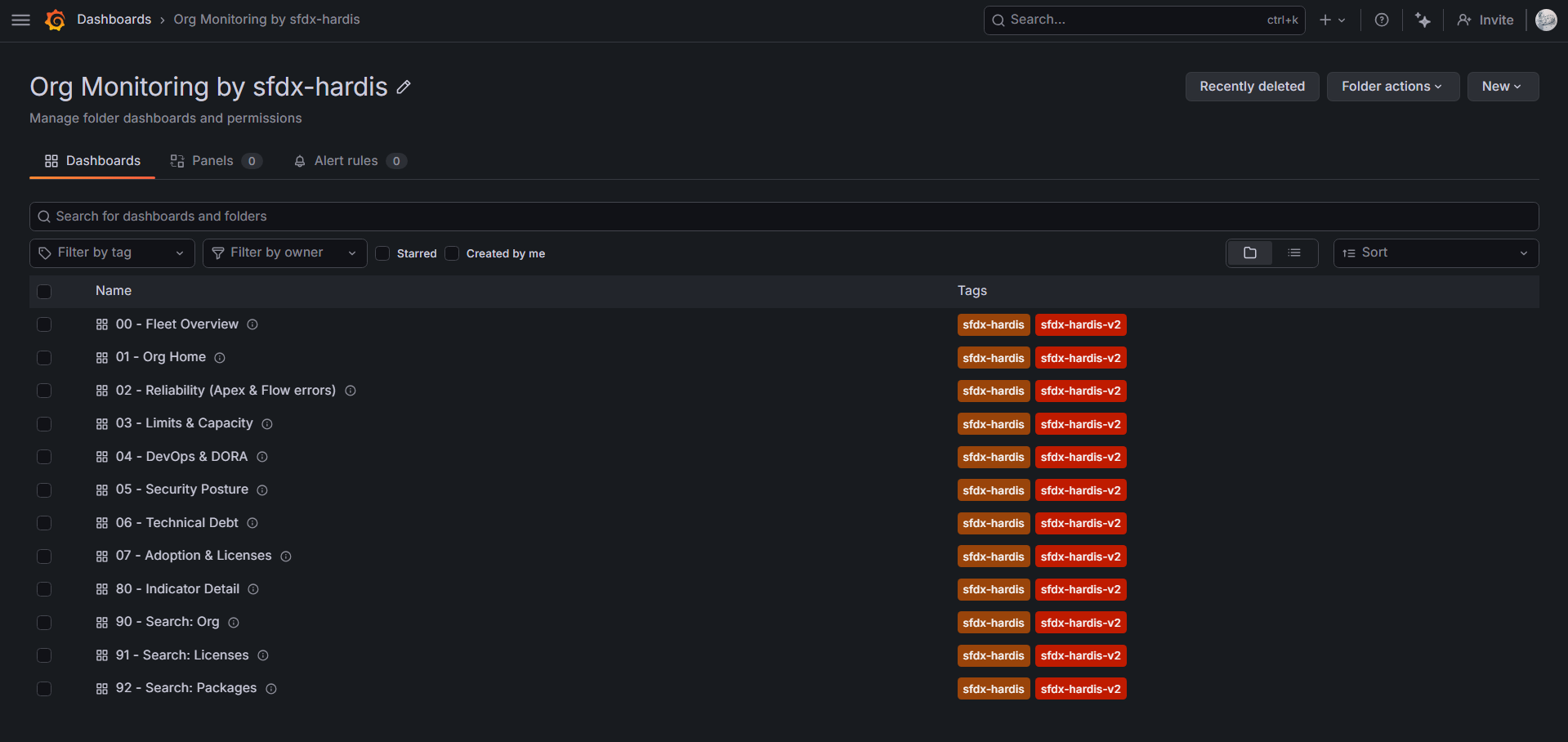
Task: Open the 02 - Reliability (Apex & Flow errors) dashboard
Action: pos(226,391)
